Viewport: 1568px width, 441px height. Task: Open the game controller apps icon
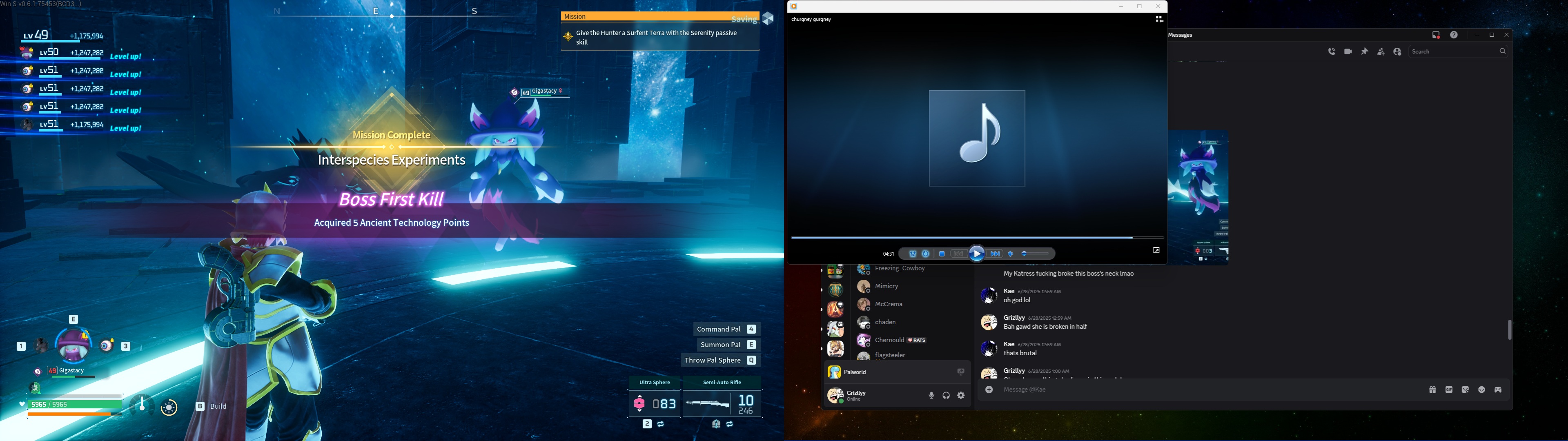point(1499,390)
